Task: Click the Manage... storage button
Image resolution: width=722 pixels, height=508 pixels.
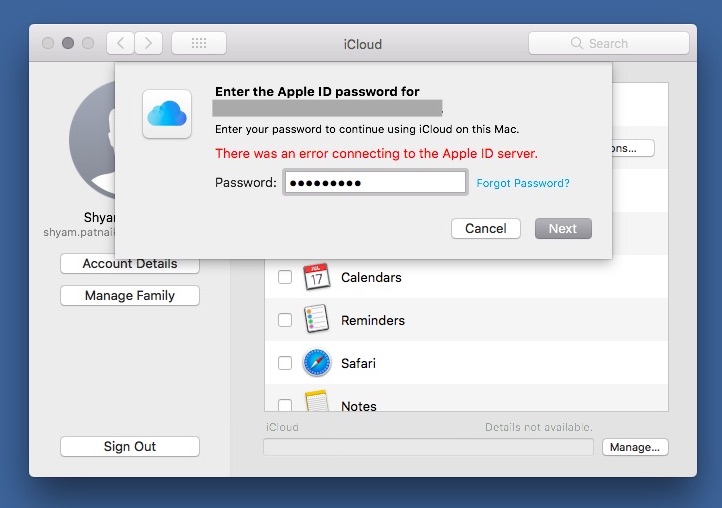Action: [635, 447]
